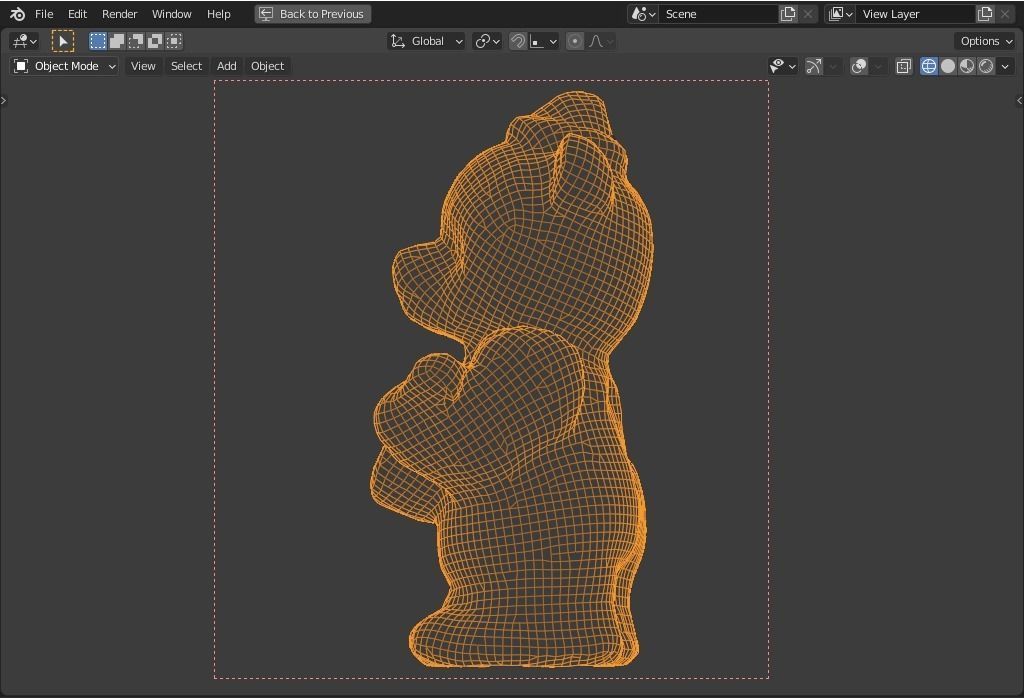Open the viewport shading options dropdown
The width and height of the screenshot is (1024, 698).
pyautogui.click(x=1005, y=66)
